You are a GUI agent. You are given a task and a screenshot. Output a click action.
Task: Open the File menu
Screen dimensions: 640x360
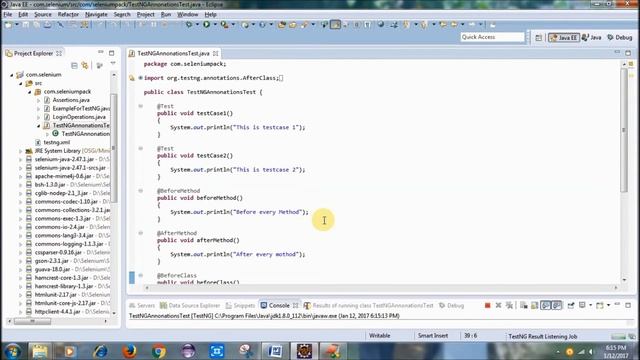click(x=8, y=14)
